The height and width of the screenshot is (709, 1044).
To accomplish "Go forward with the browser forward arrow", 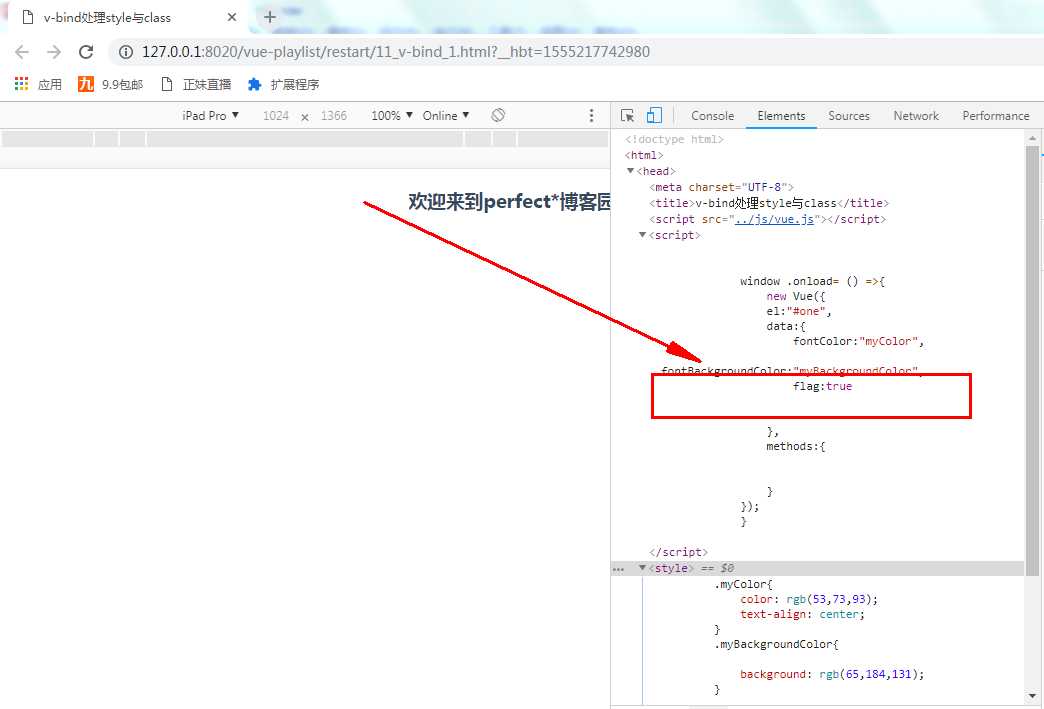I will [x=54, y=52].
